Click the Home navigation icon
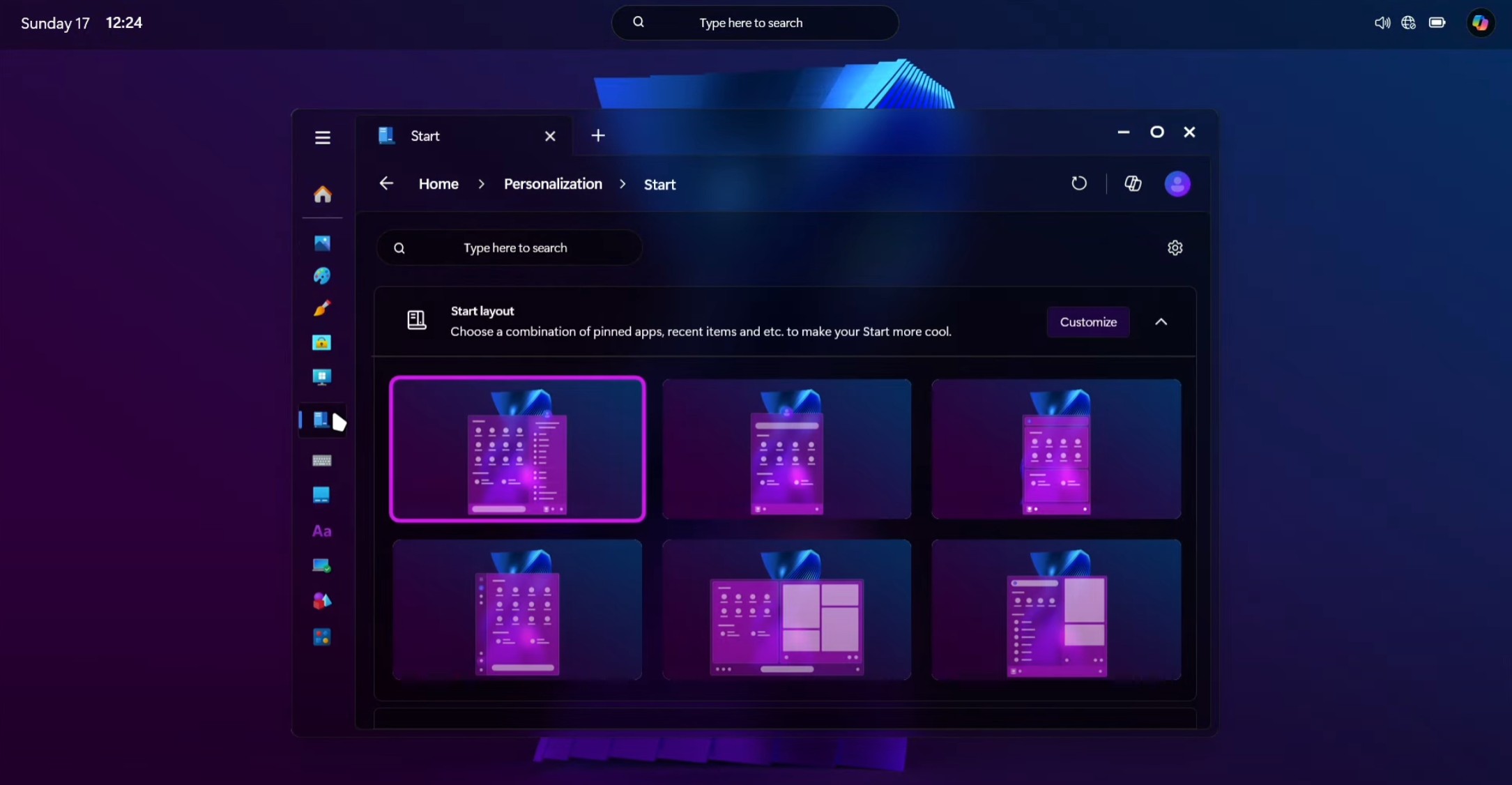Screen dimensions: 1512x785 322,194
